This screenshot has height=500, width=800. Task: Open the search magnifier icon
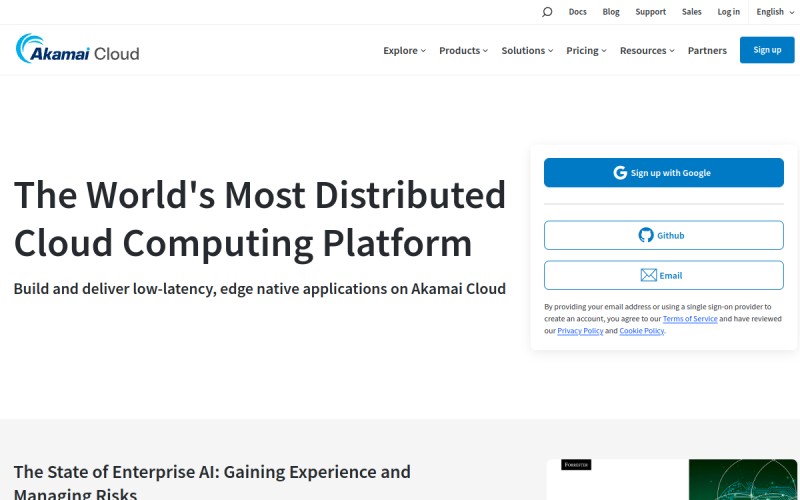547,12
